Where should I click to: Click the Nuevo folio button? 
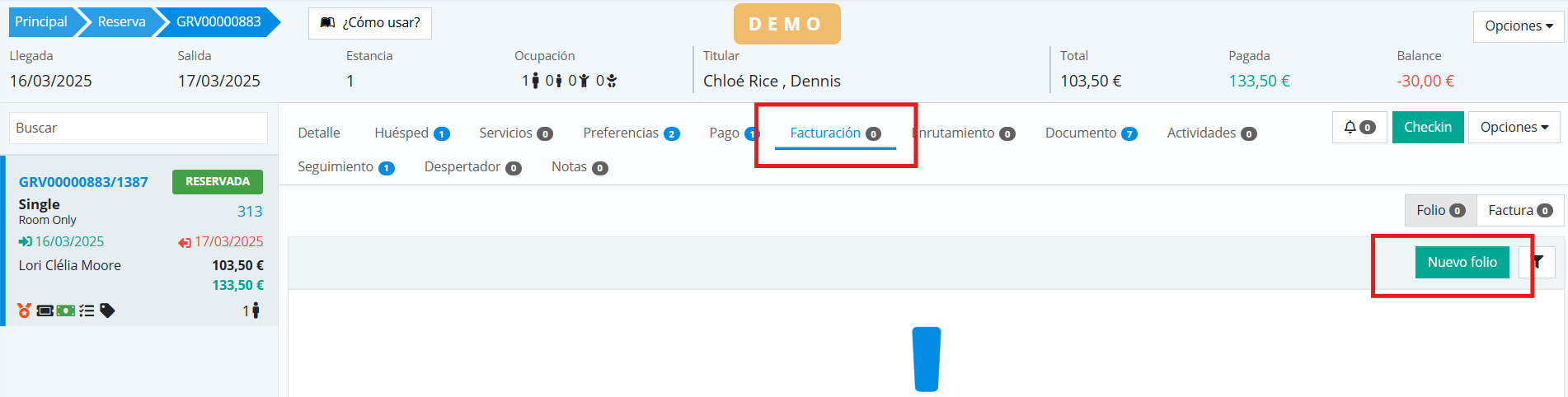tap(1462, 262)
